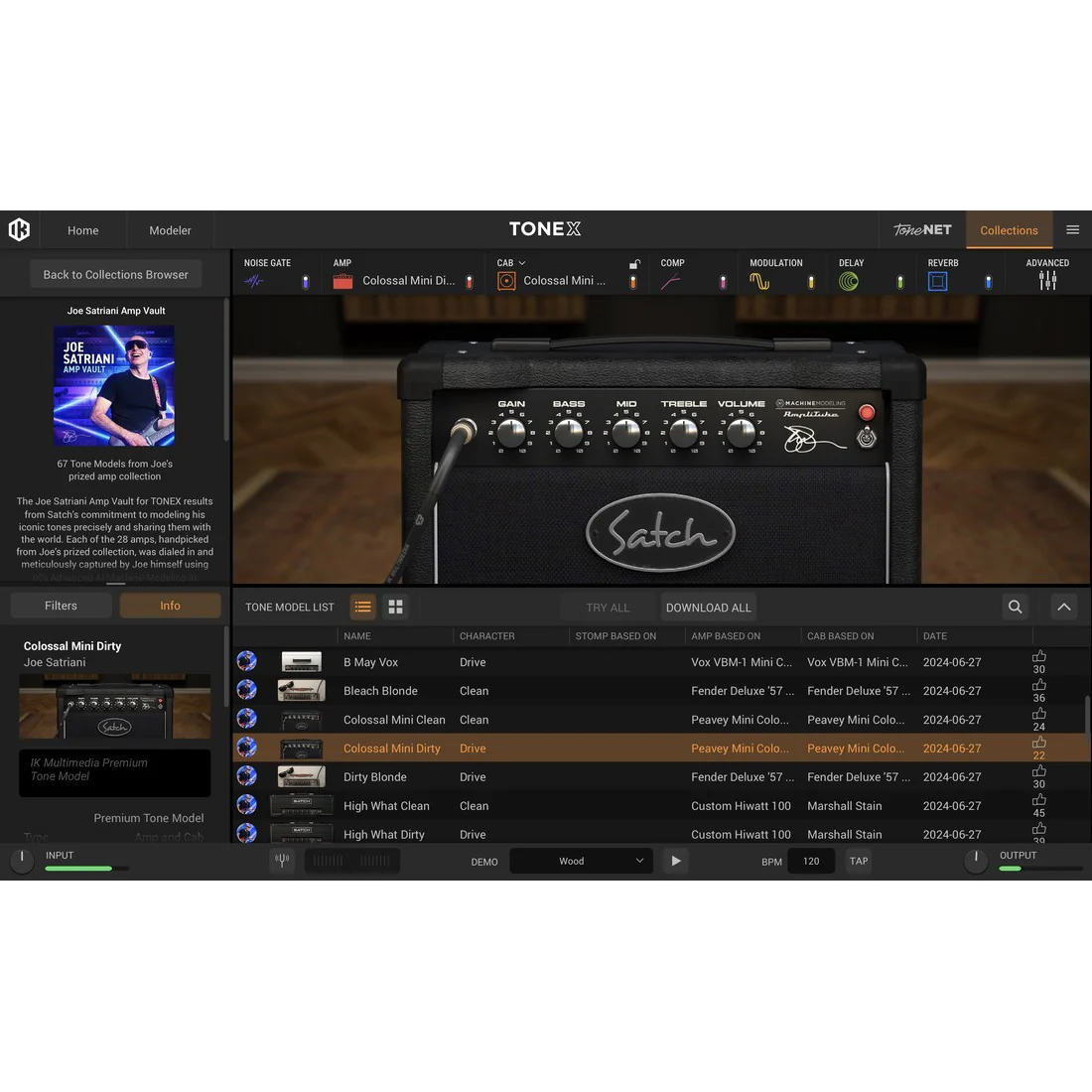Image resolution: width=1092 pixels, height=1092 pixels.
Task: Select the Collections tab
Action: [x=1009, y=230]
